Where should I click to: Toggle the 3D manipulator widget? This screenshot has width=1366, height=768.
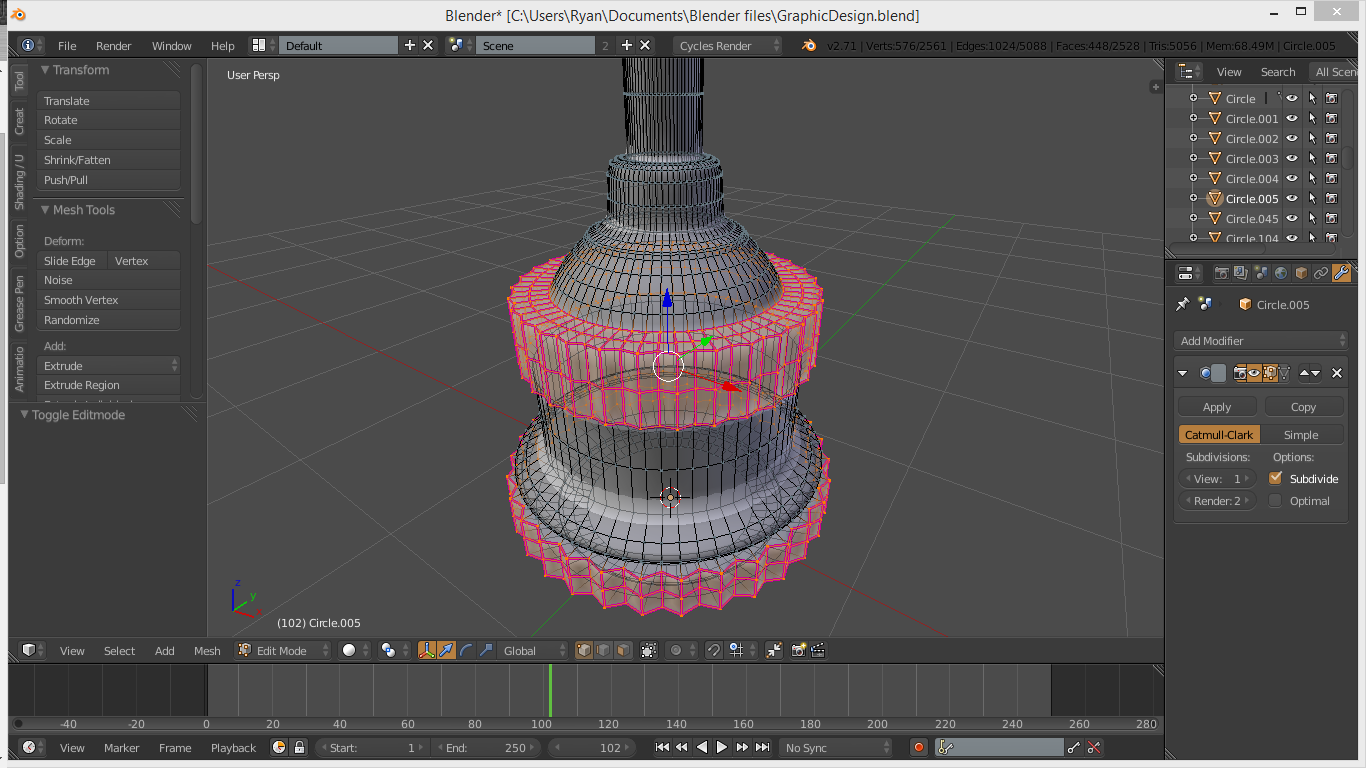coord(427,650)
